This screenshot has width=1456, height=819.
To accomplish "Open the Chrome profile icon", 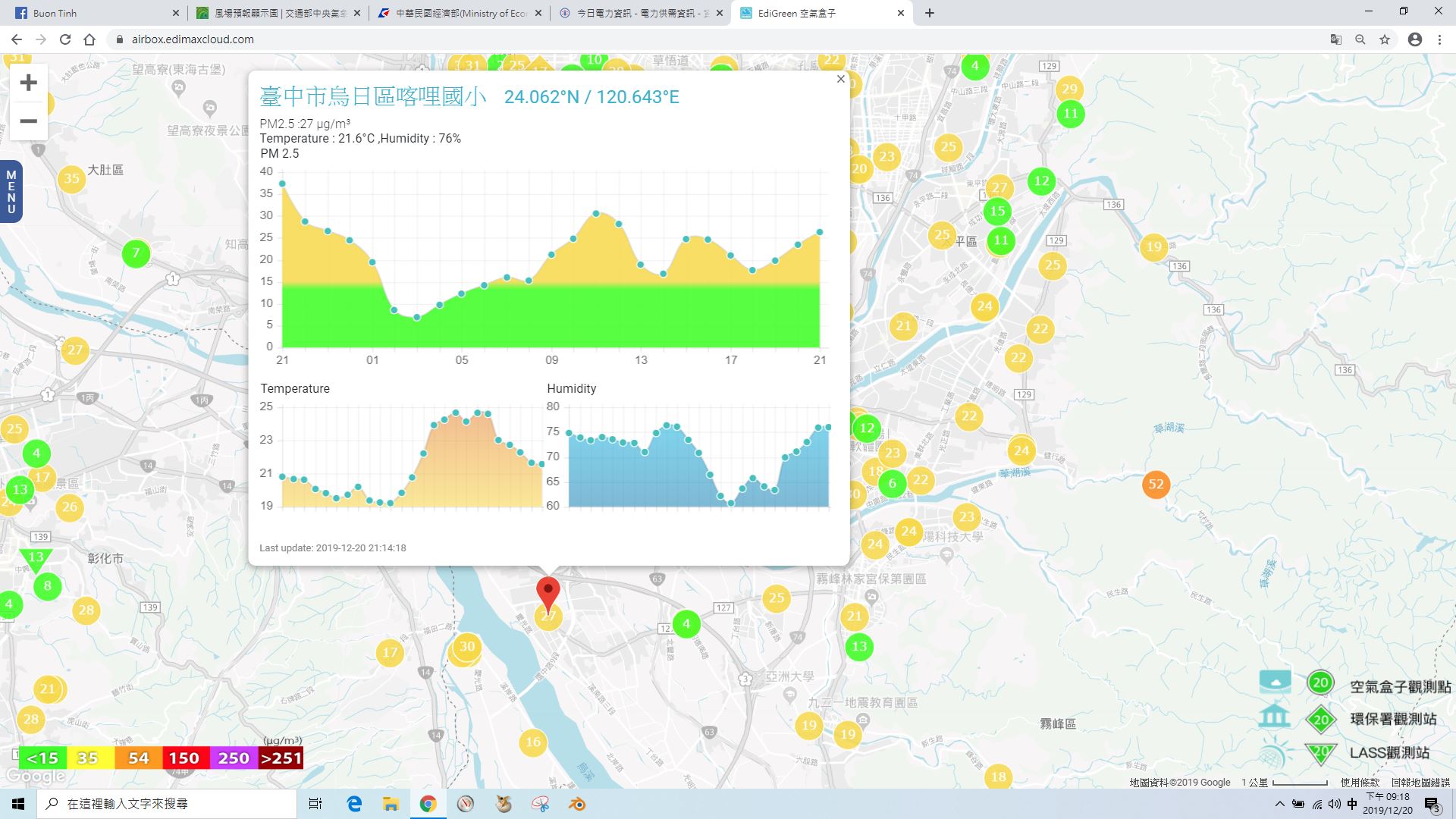I will point(1415,39).
